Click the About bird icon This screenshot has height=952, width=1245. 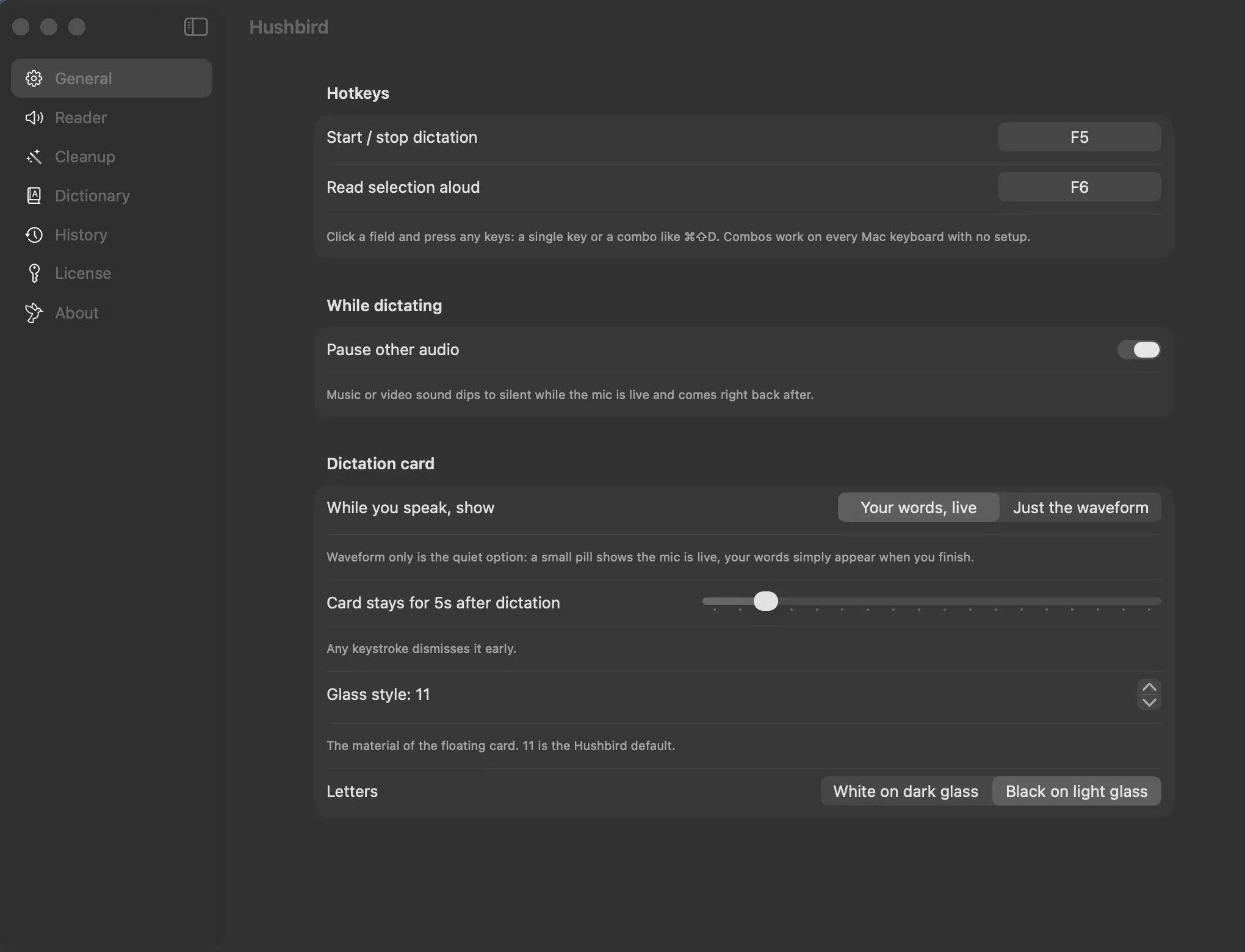click(x=34, y=313)
